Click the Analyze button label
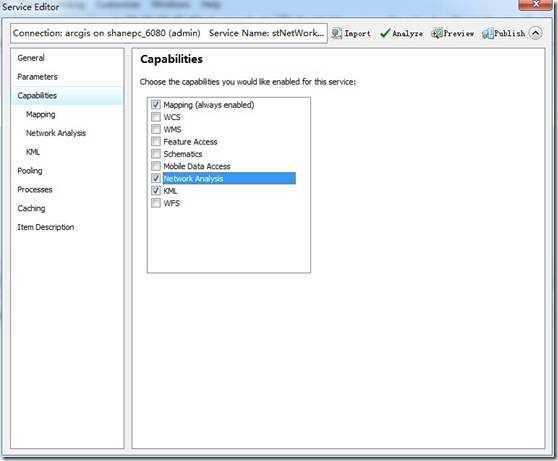 point(408,33)
